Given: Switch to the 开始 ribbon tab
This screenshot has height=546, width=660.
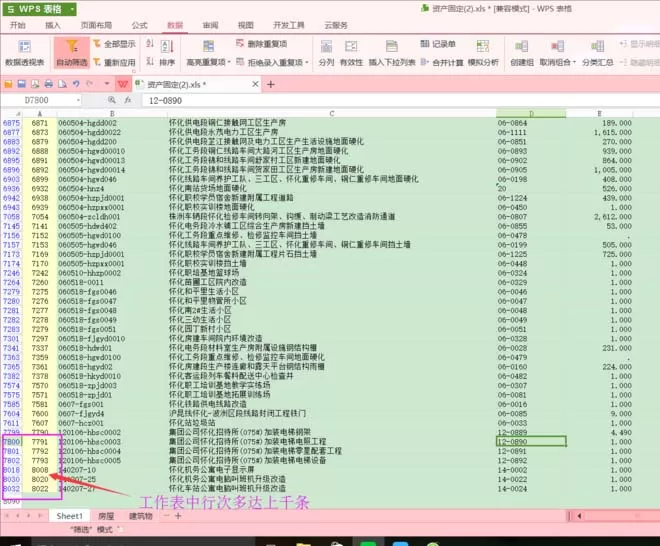Looking at the screenshot, I should coord(18,25).
